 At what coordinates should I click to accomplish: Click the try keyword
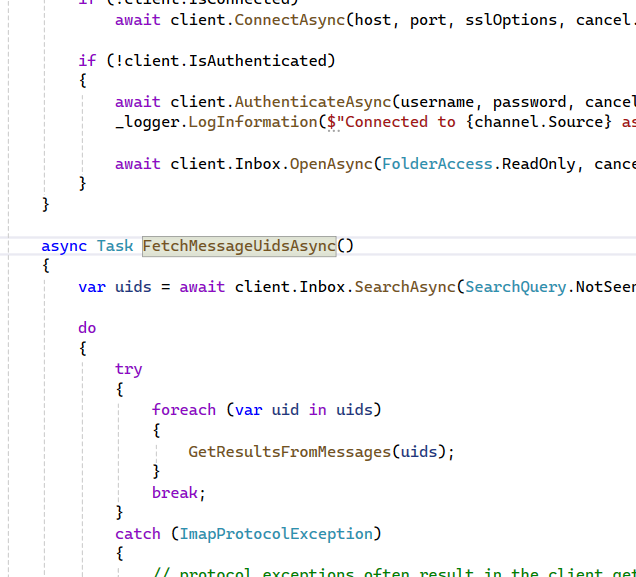tap(128, 369)
